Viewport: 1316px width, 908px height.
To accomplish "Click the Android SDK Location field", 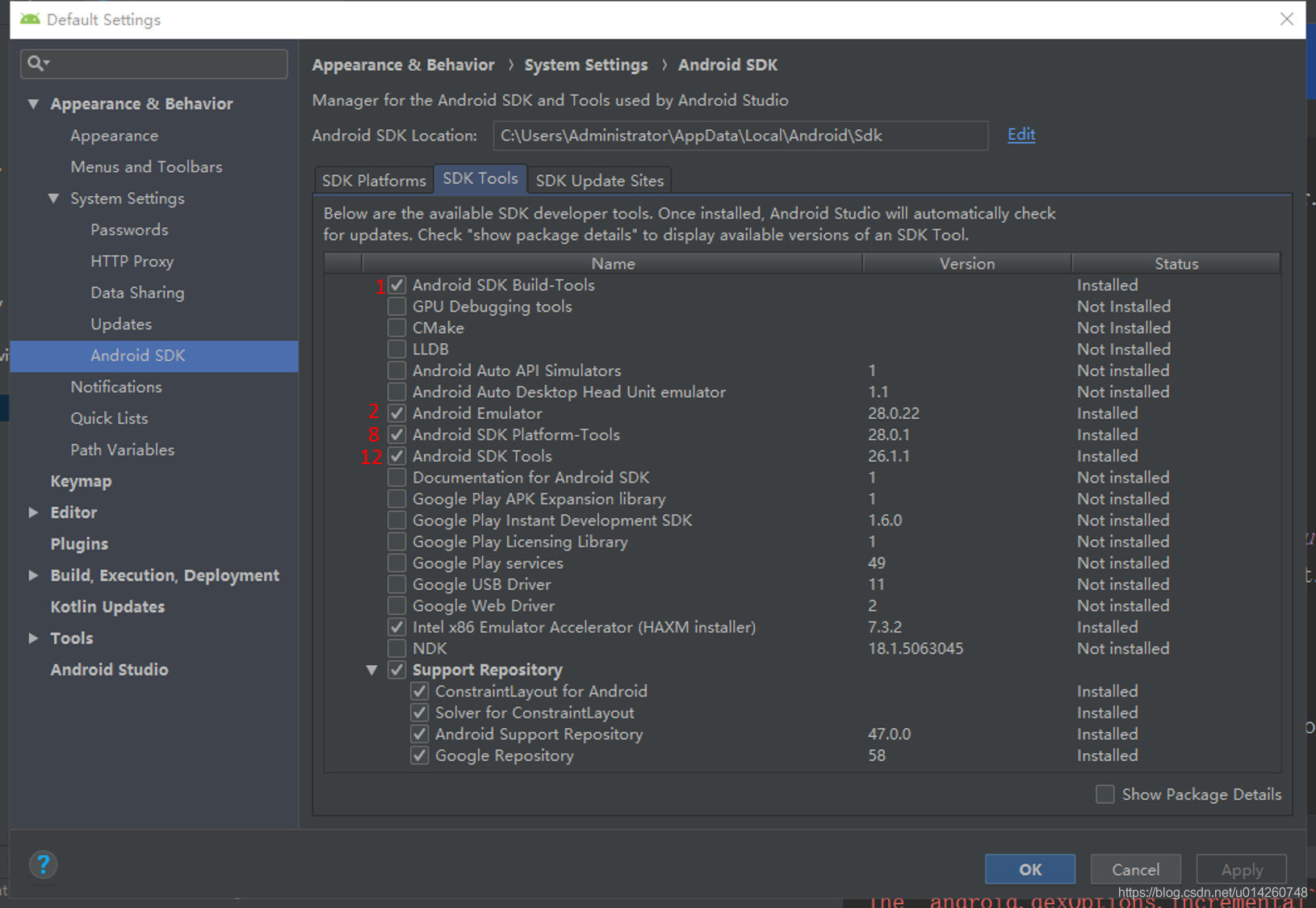I will click(740, 136).
